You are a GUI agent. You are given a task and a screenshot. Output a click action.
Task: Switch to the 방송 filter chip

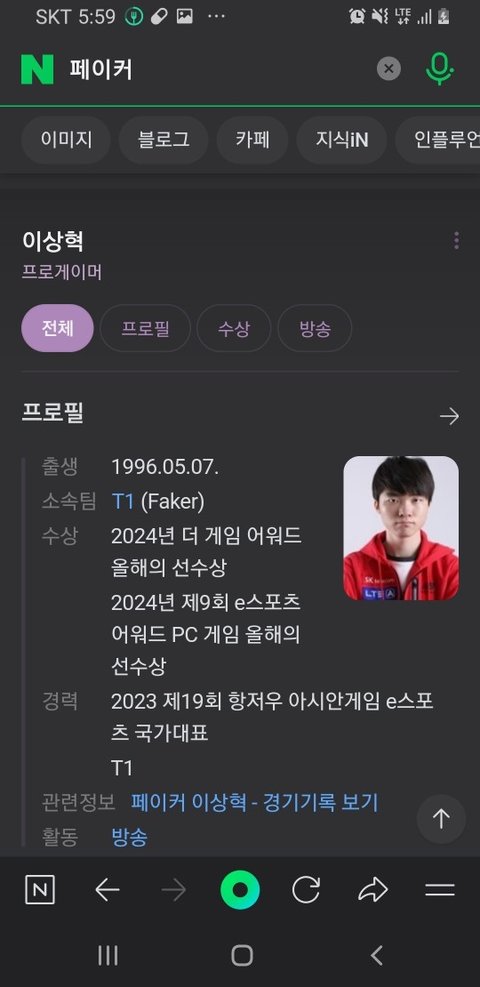click(x=315, y=328)
